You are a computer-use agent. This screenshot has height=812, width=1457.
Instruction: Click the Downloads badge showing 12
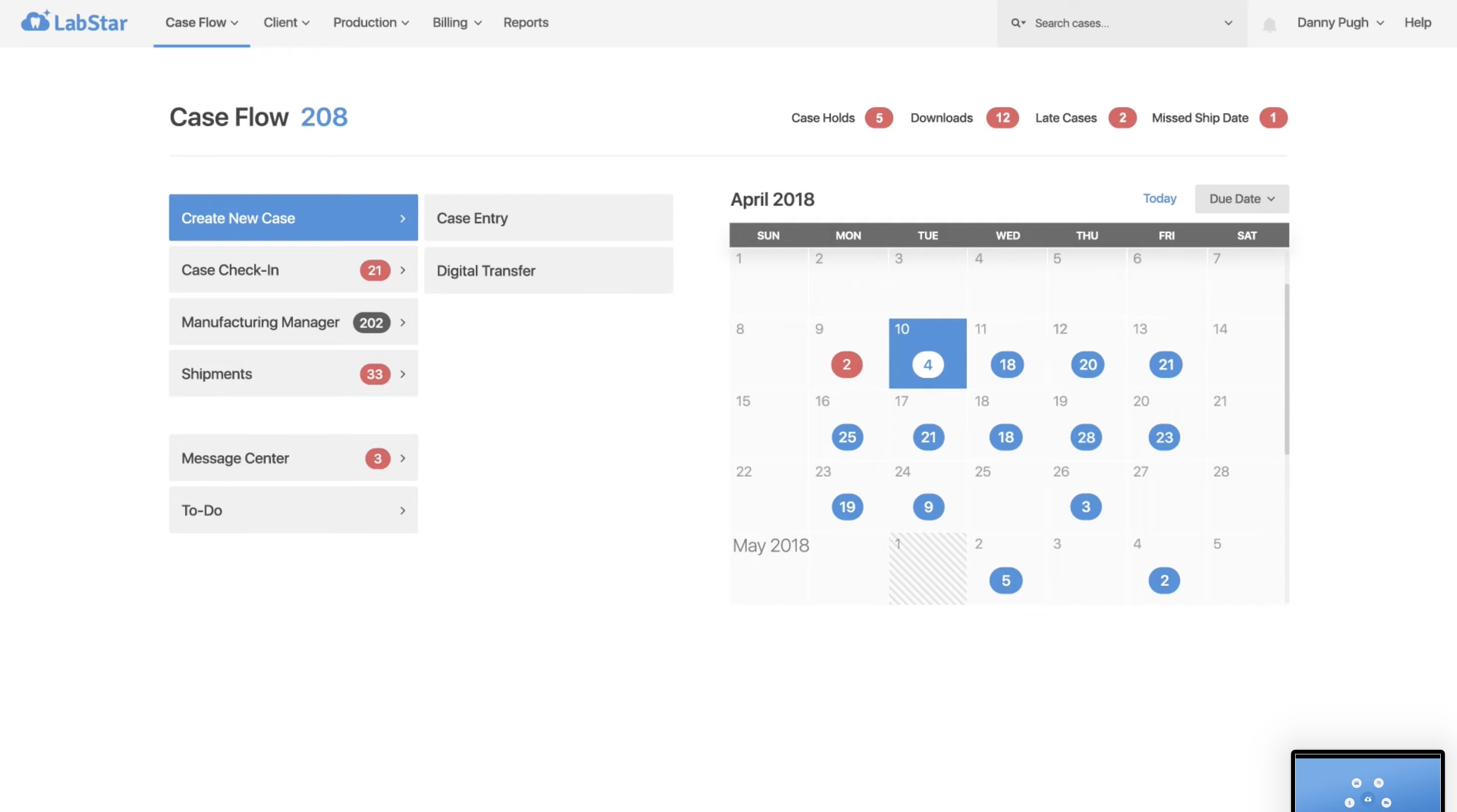tap(1002, 118)
